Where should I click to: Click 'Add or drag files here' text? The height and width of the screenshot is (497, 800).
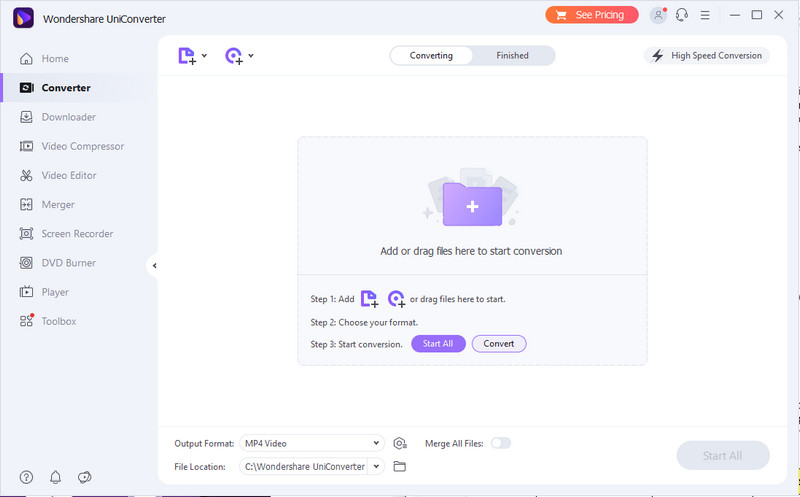click(471, 251)
